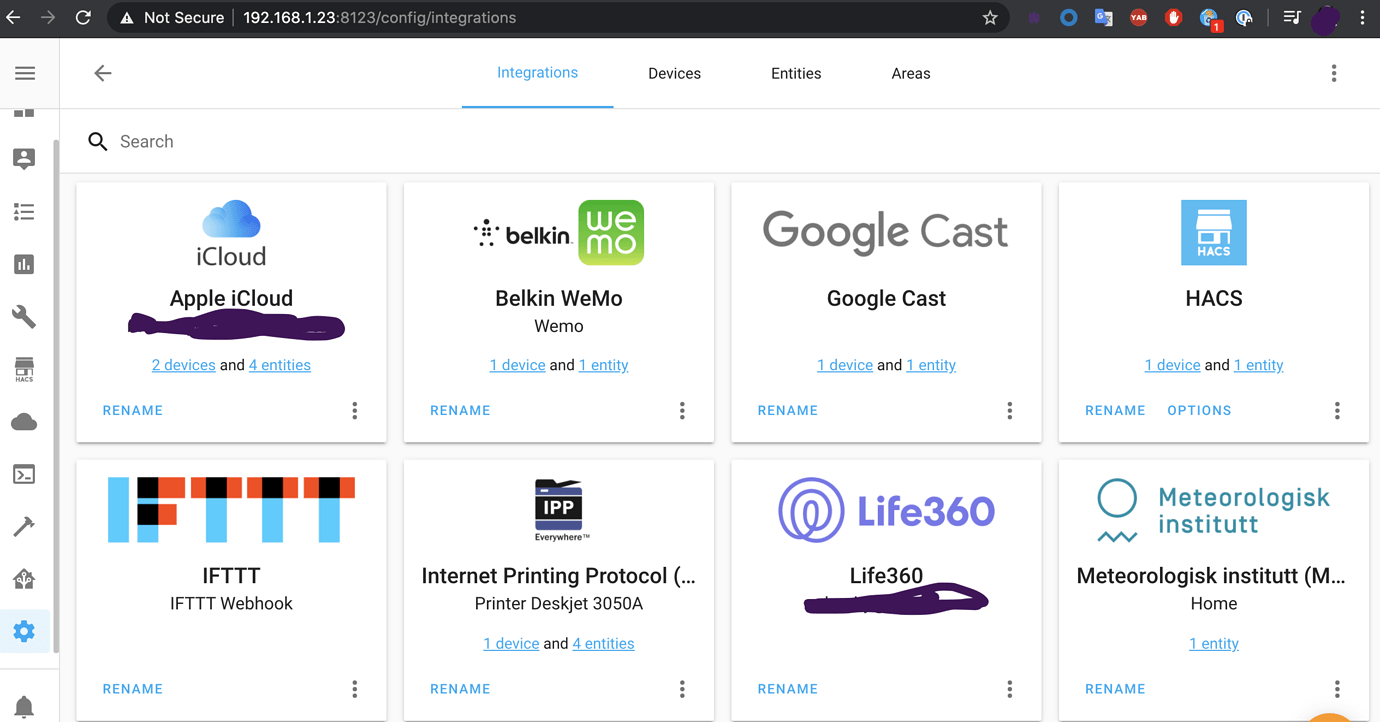Switch to the Devices tab
Screen dimensions: 1380x722
[675, 74]
